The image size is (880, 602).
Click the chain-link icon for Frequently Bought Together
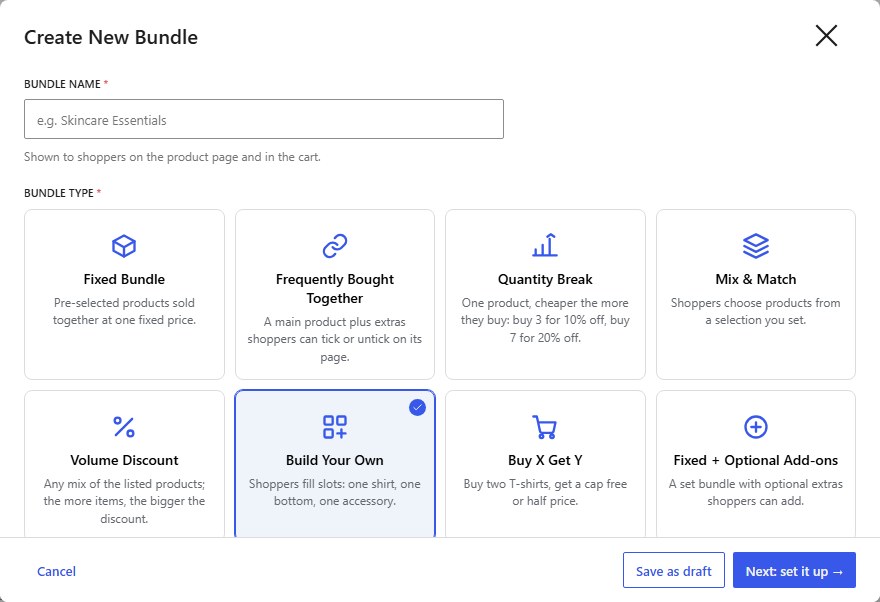[x=334, y=246]
